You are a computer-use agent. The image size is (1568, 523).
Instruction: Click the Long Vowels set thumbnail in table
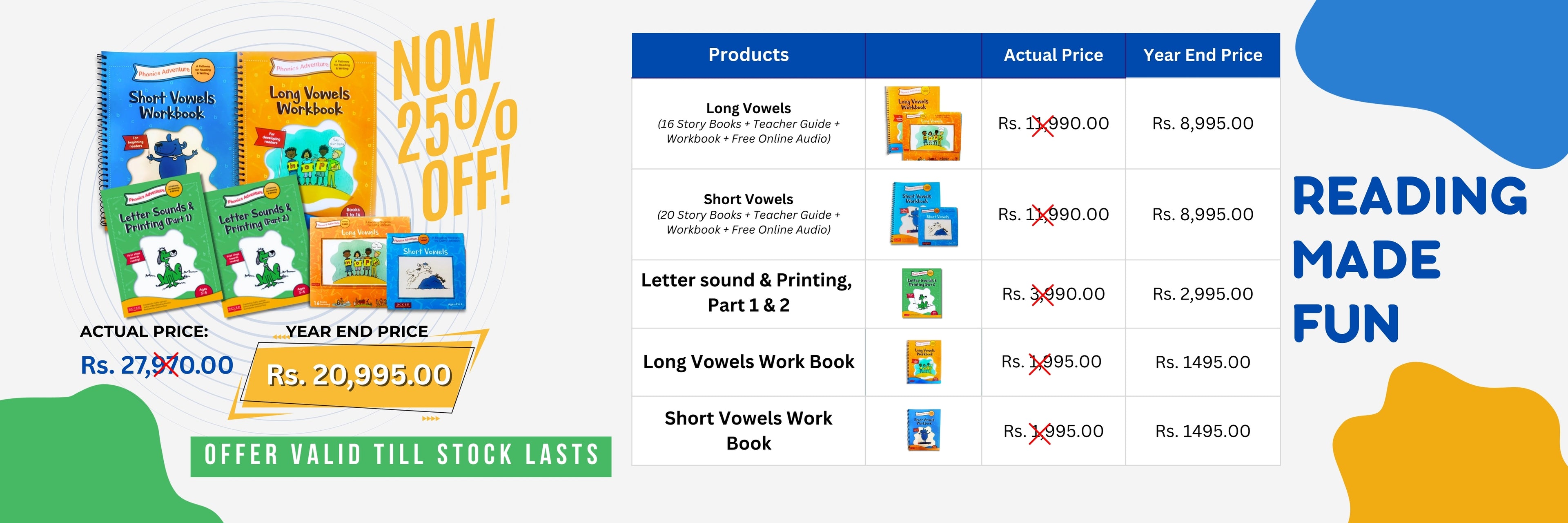pyautogui.click(x=923, y=123)
